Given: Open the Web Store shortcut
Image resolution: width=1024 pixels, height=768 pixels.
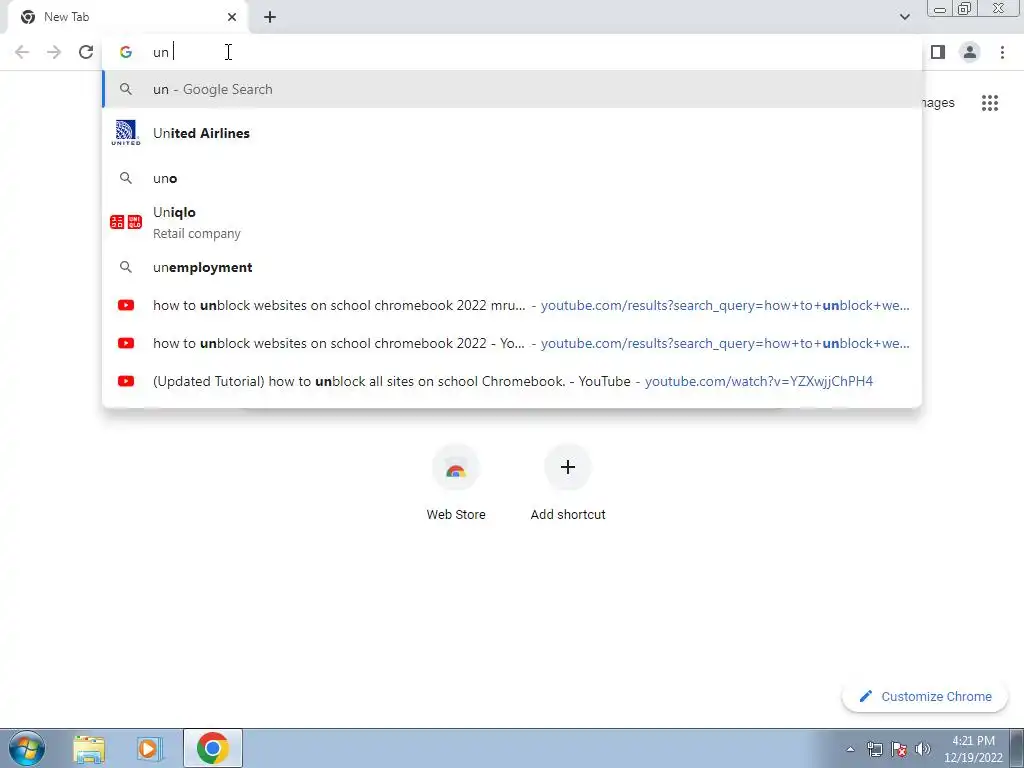Looking at the screenshot, I should (456, 483).
